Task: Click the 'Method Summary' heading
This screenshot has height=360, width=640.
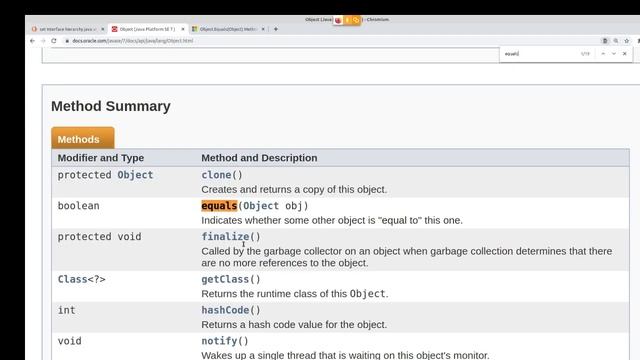Action: coord(111,106)
